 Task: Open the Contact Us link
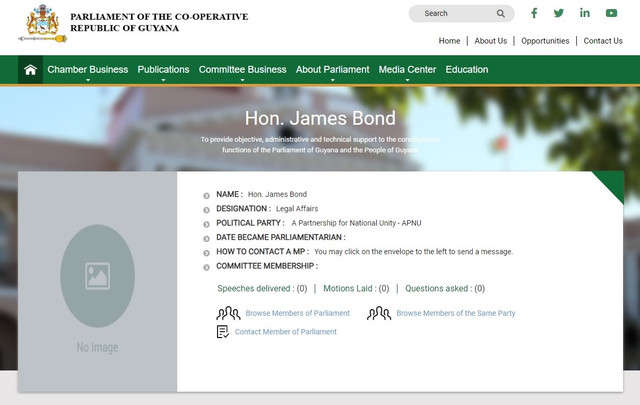(603, 41)
